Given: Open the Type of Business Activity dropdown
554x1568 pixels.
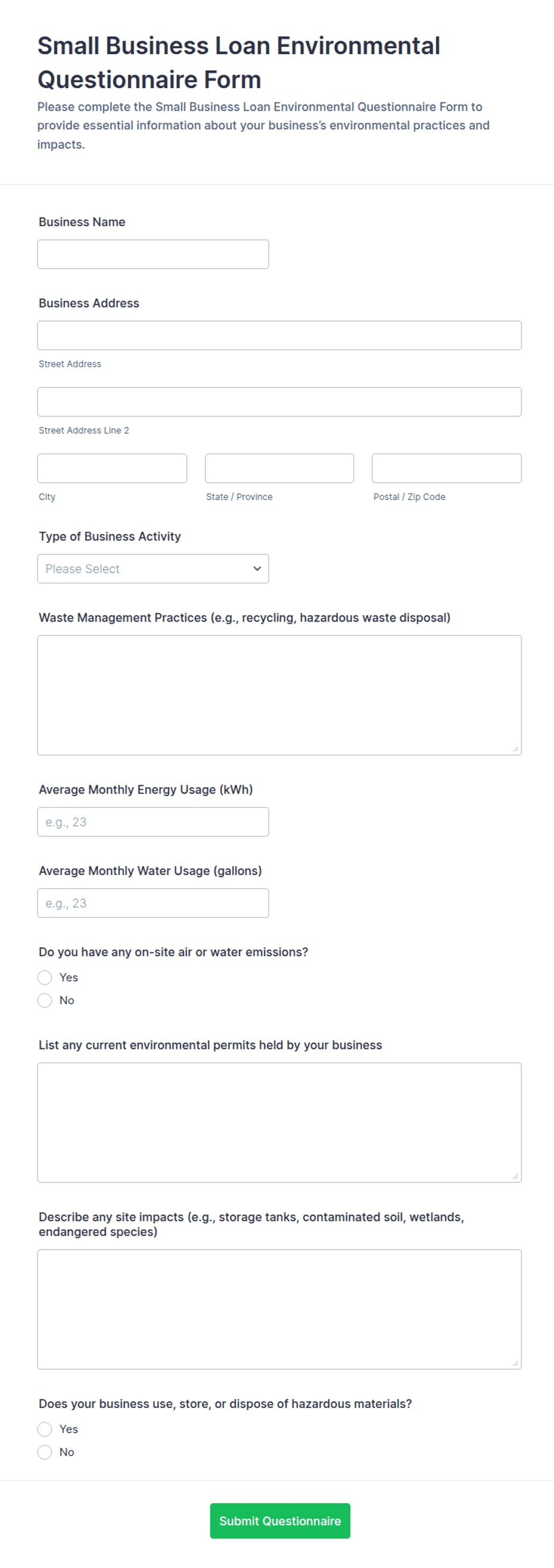Looking at the screenshot, I should point(153,569).
